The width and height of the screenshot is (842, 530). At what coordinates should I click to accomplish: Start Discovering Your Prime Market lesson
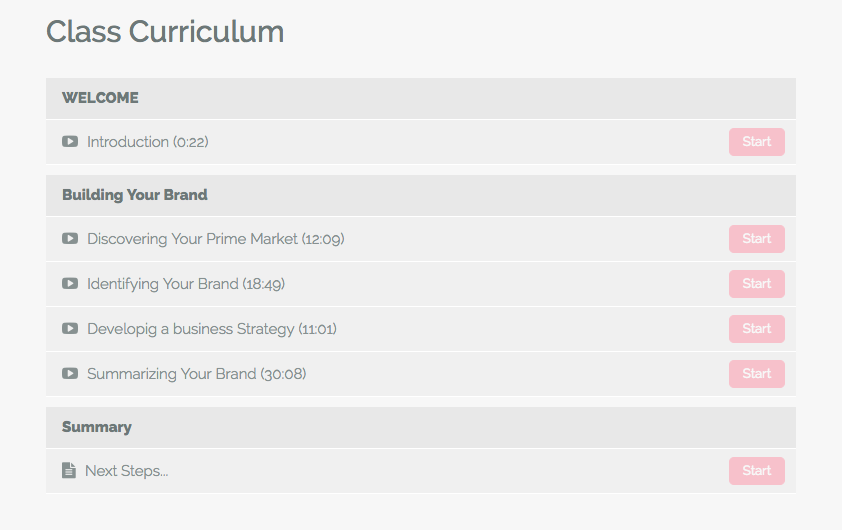click(x=757, y=239)
